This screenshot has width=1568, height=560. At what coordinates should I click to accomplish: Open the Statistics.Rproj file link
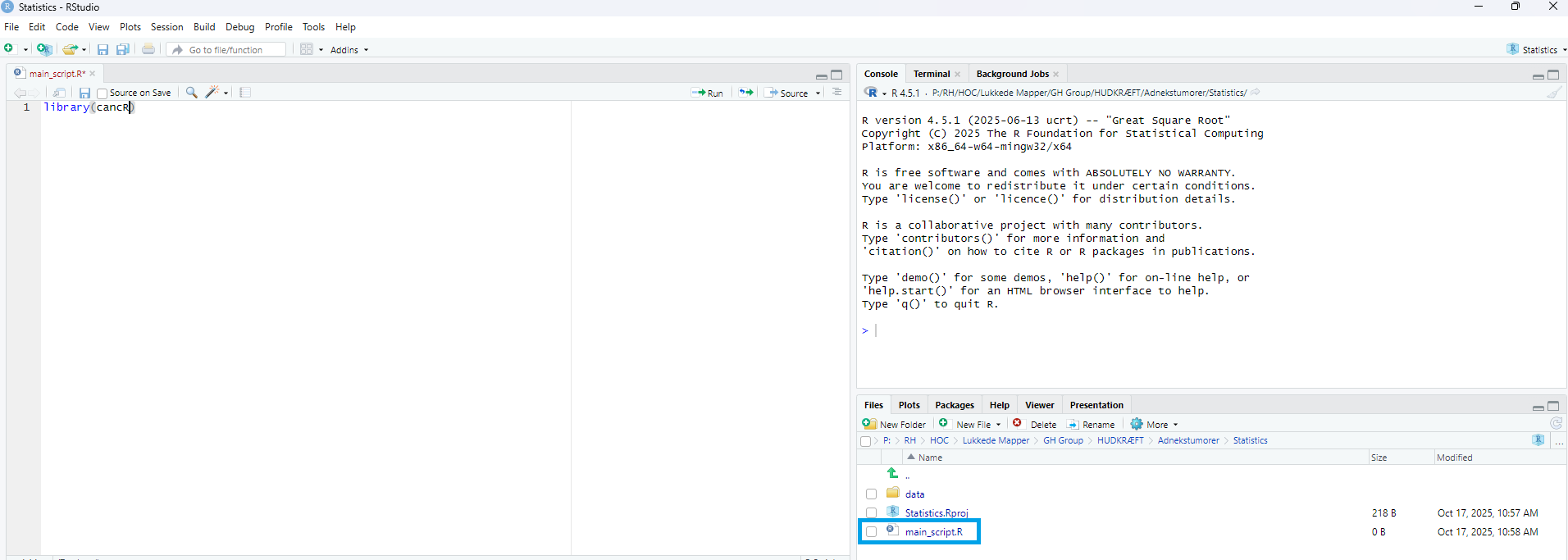point(936,513)
